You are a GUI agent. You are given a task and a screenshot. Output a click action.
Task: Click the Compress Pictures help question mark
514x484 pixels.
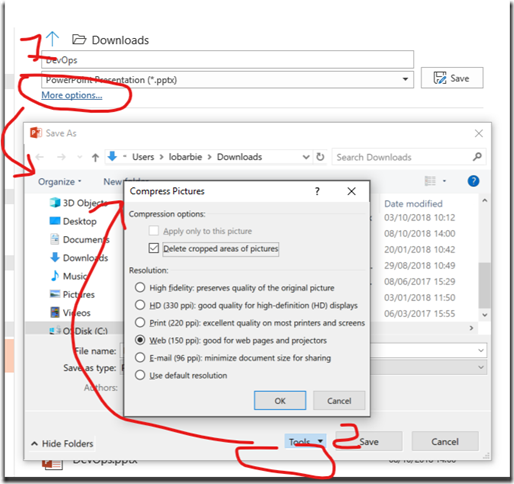tap(317, 191)
